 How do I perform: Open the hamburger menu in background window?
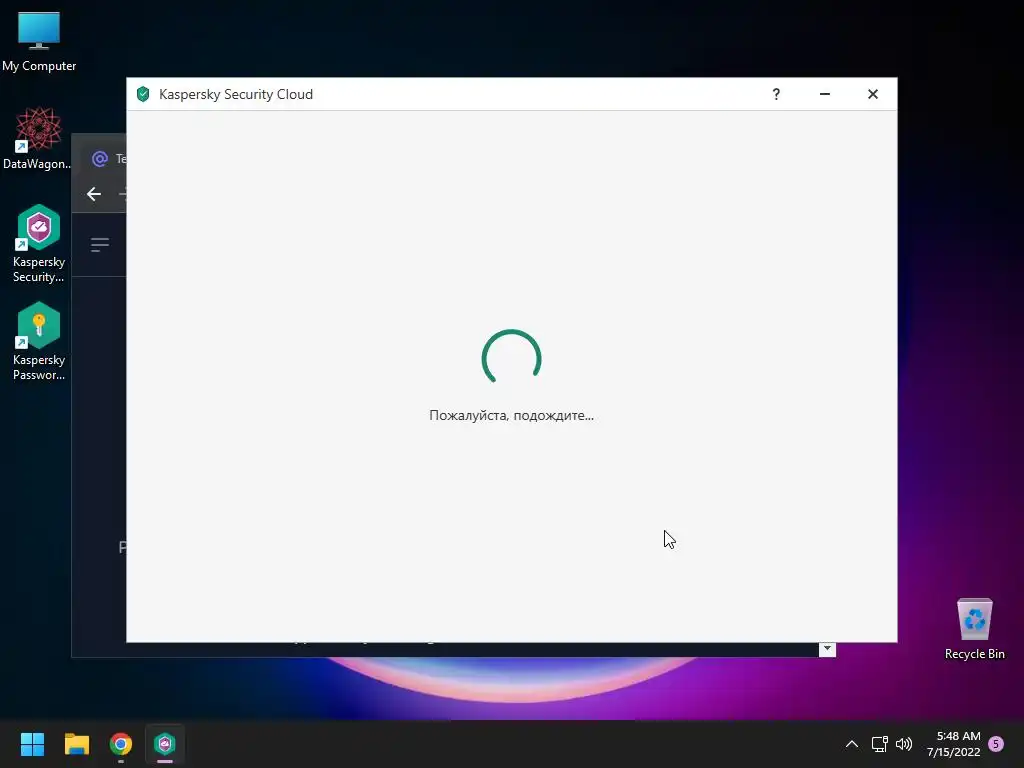(x=100, y=245)
